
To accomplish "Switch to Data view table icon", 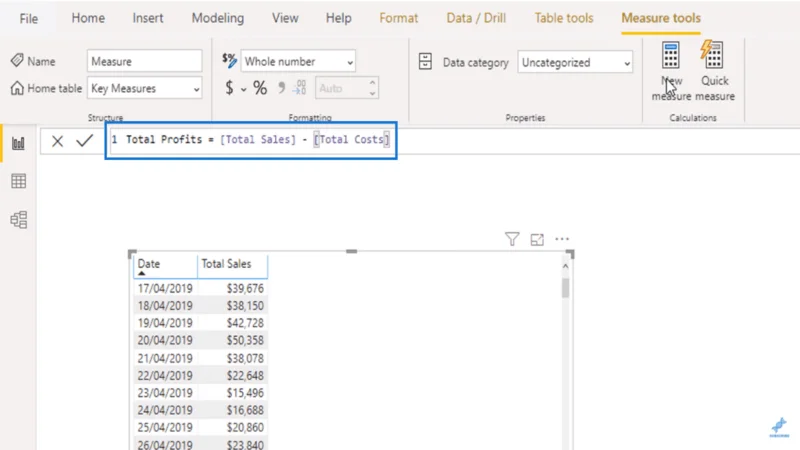I will point(18,181).
